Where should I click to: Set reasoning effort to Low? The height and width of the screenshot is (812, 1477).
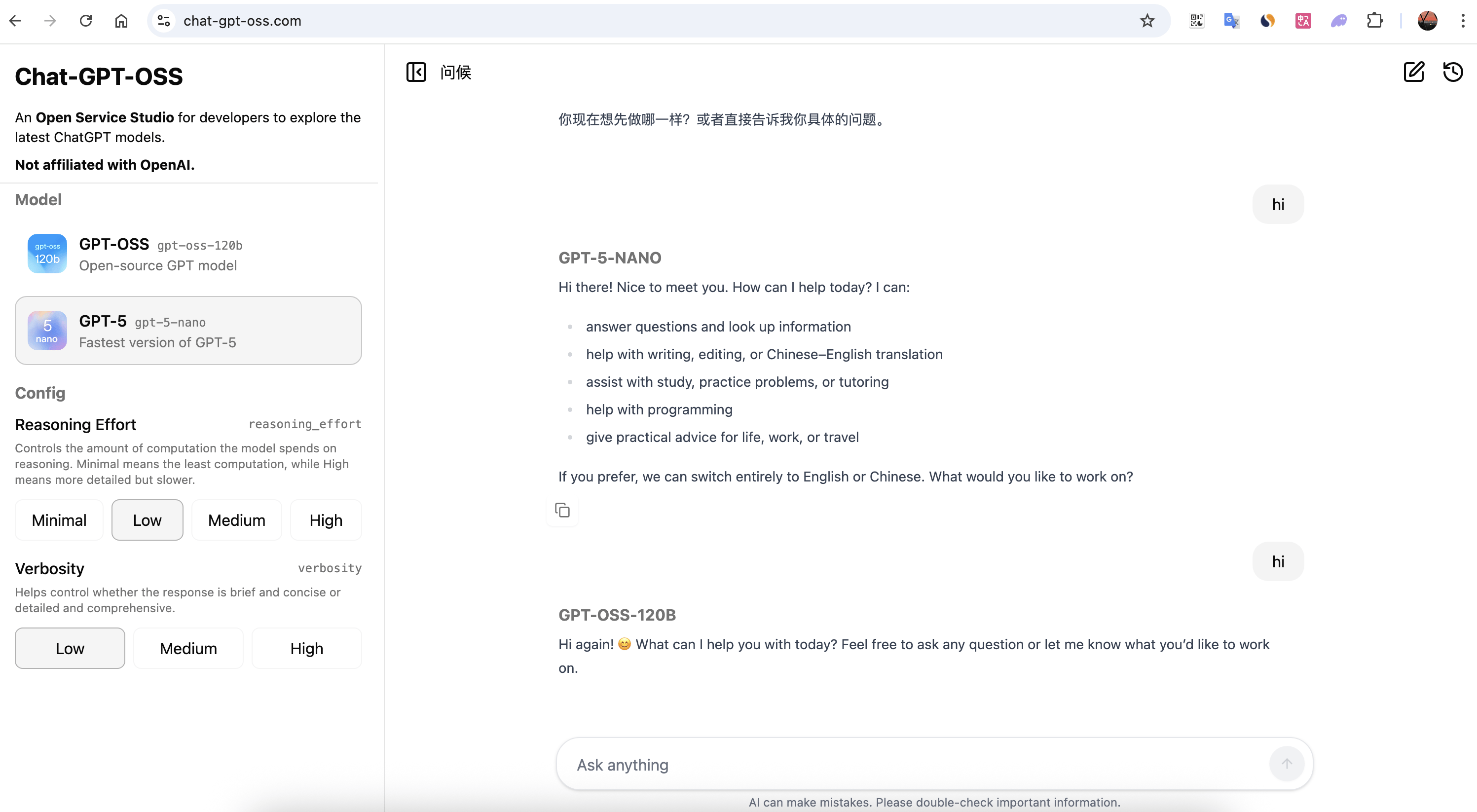click(148, 520)
